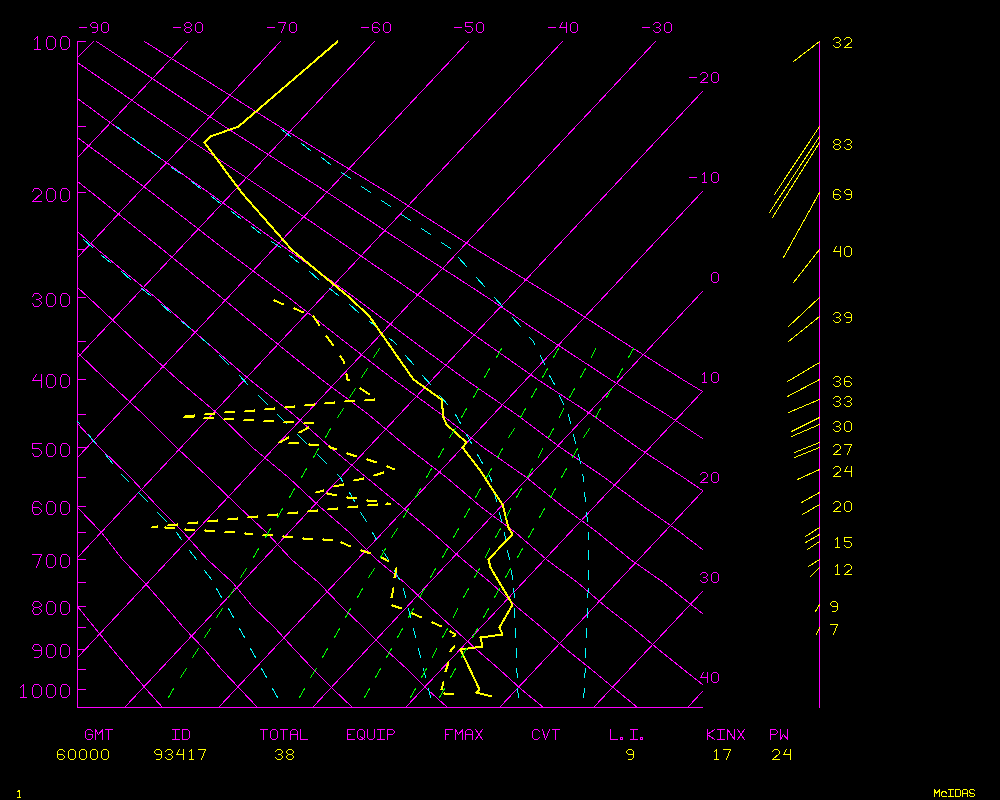Click the FMAX header label
Viewport: 1000px width, 800px height.
click(464, 735)
